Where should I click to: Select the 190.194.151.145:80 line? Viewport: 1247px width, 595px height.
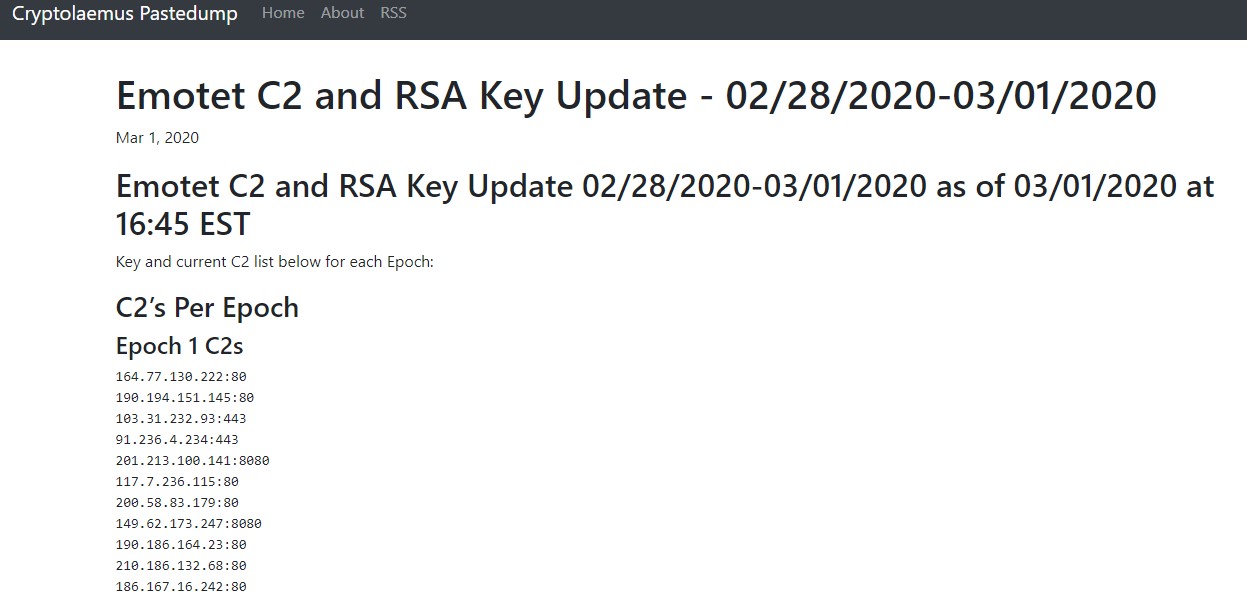pyautogui.click(x=185, y=398)
